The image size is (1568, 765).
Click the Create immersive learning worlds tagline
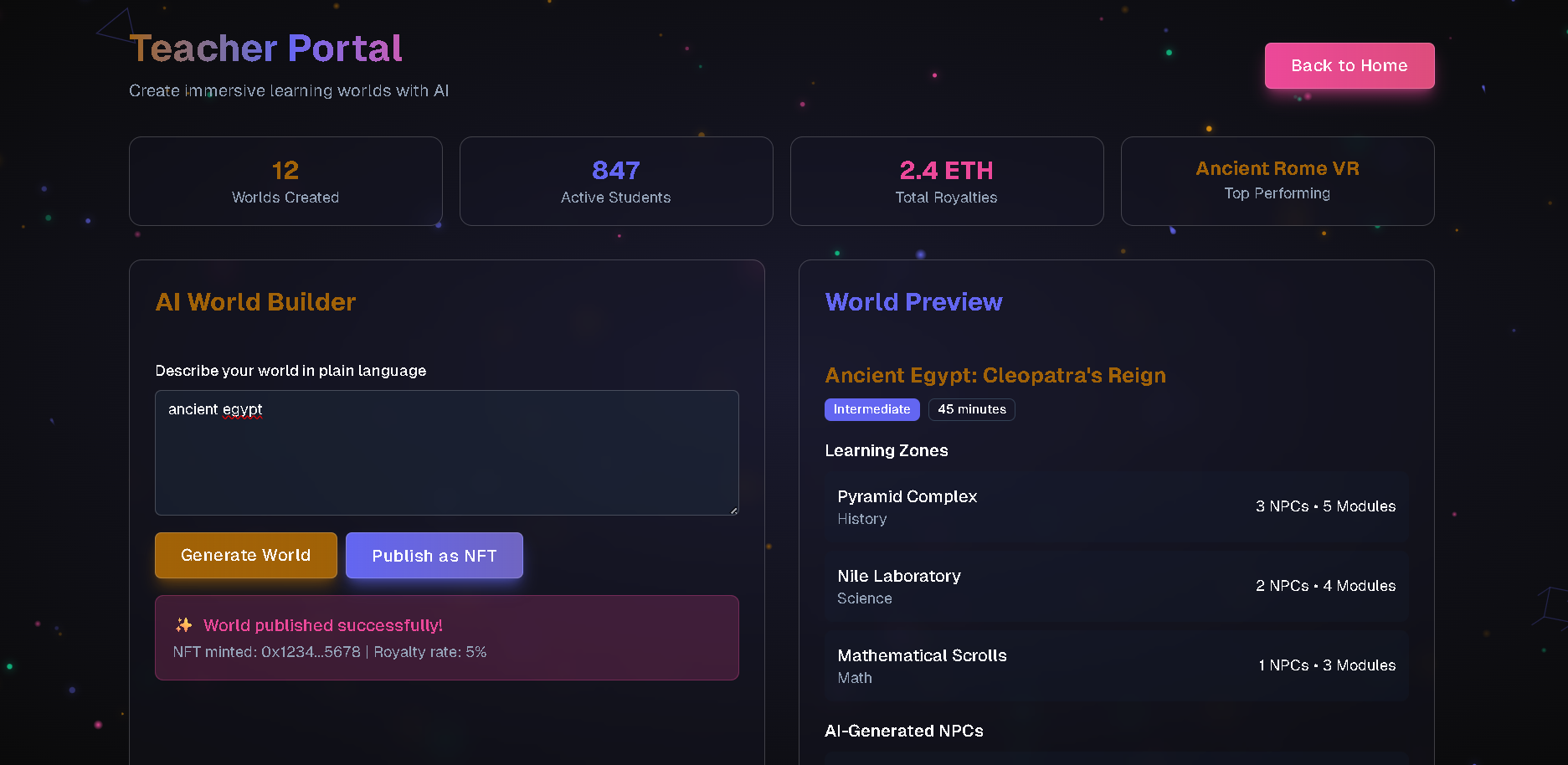point(289,90)
